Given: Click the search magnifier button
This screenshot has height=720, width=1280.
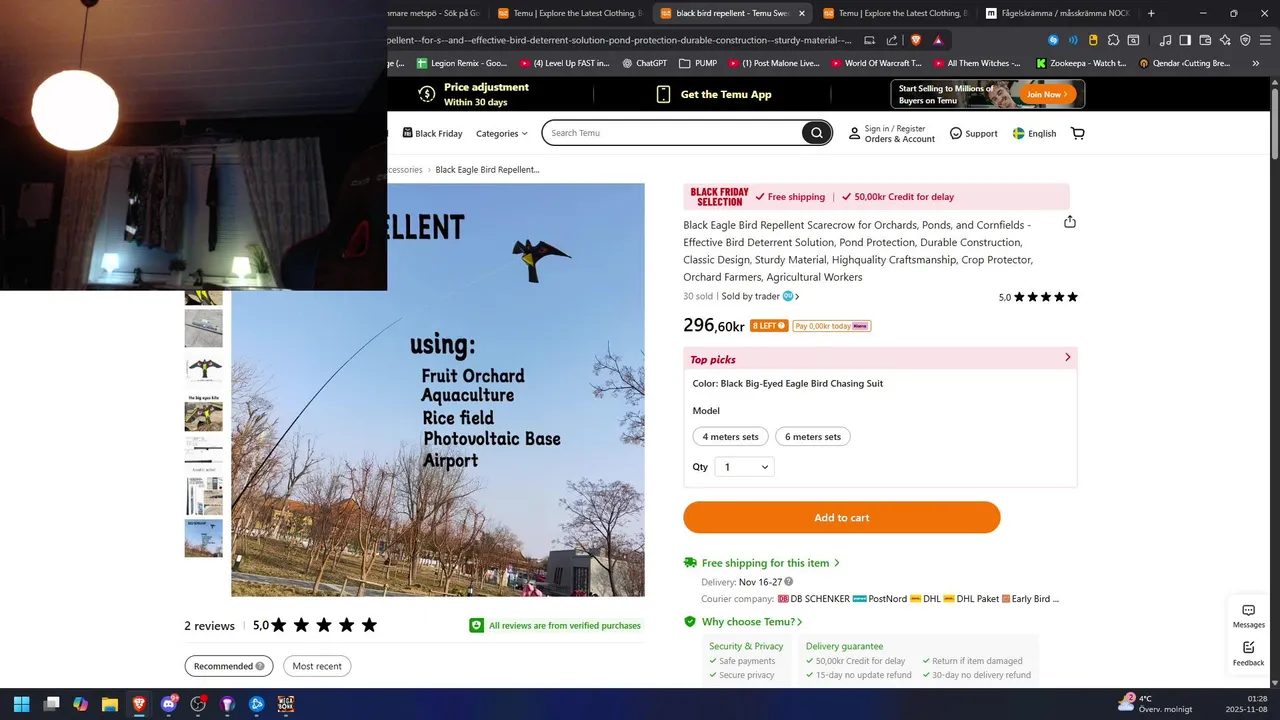Looking at the screenshot, I should [816, 133].
